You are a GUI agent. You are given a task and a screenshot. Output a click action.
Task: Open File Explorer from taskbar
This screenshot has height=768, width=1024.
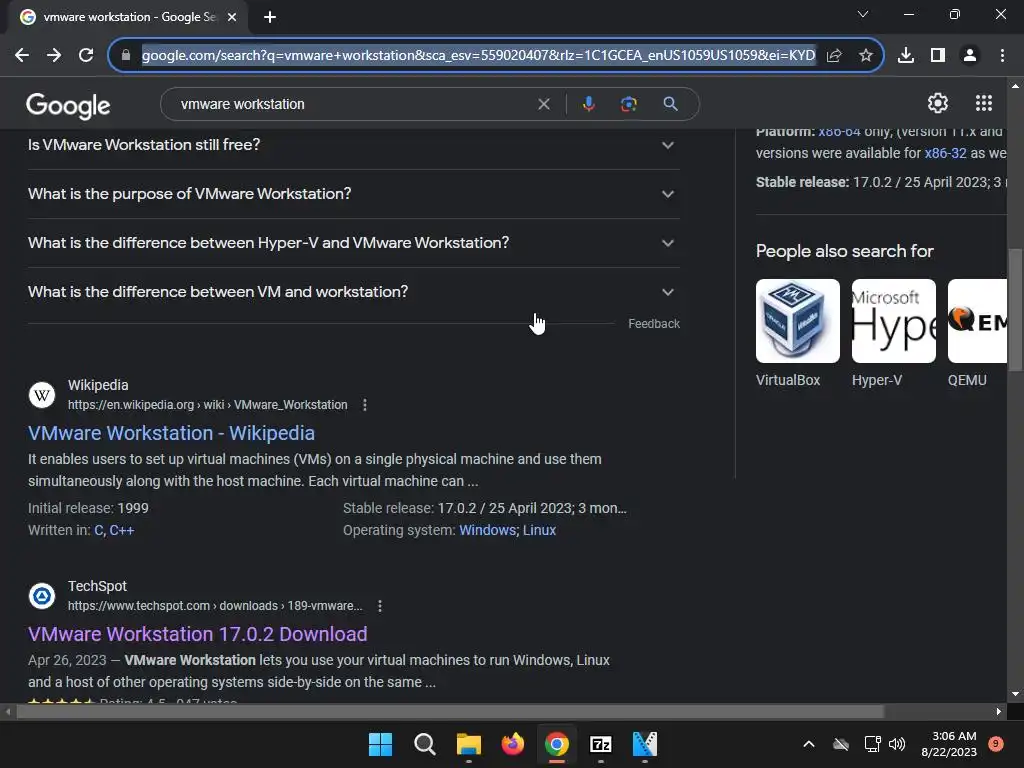468,744
